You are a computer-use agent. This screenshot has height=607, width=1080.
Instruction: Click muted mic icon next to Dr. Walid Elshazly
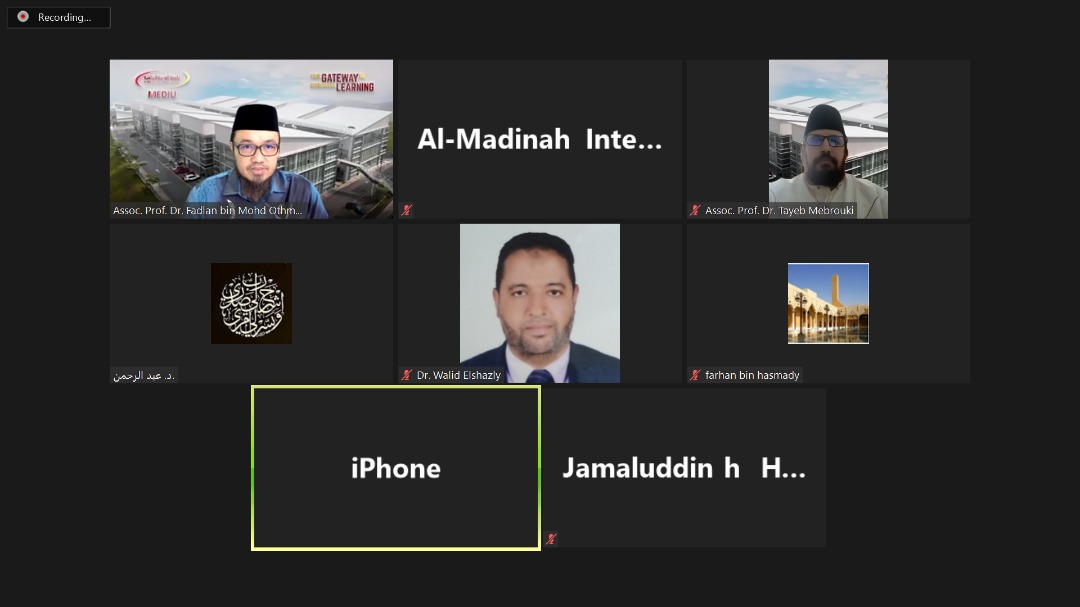(x=407, y=375)
